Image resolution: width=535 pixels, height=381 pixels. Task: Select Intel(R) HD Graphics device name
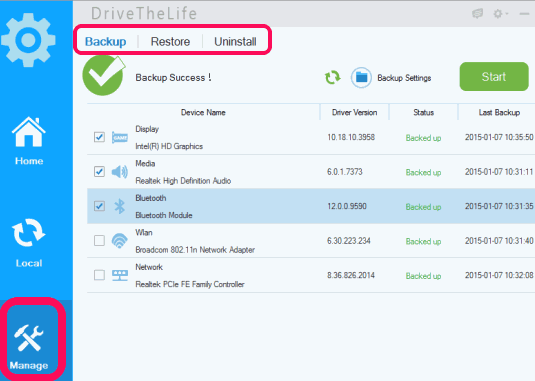(x=169, y=146)
